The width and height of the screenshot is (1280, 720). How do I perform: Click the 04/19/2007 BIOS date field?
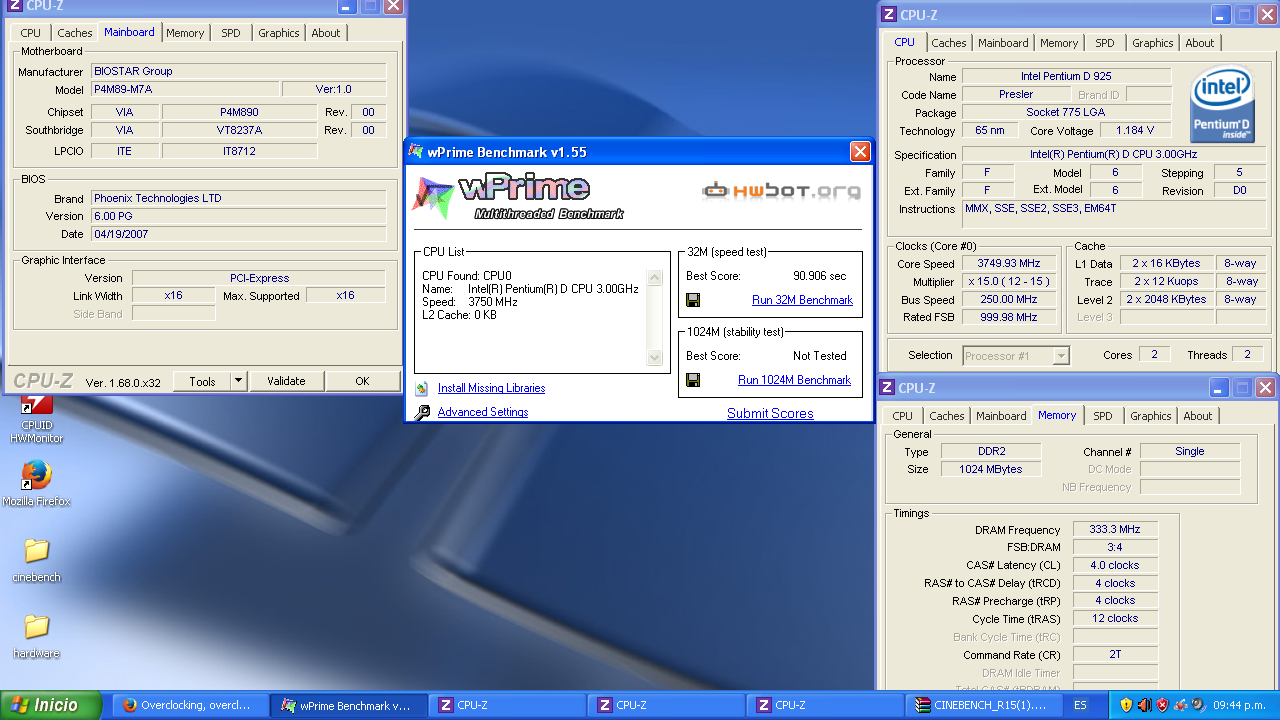click(238, 234)
